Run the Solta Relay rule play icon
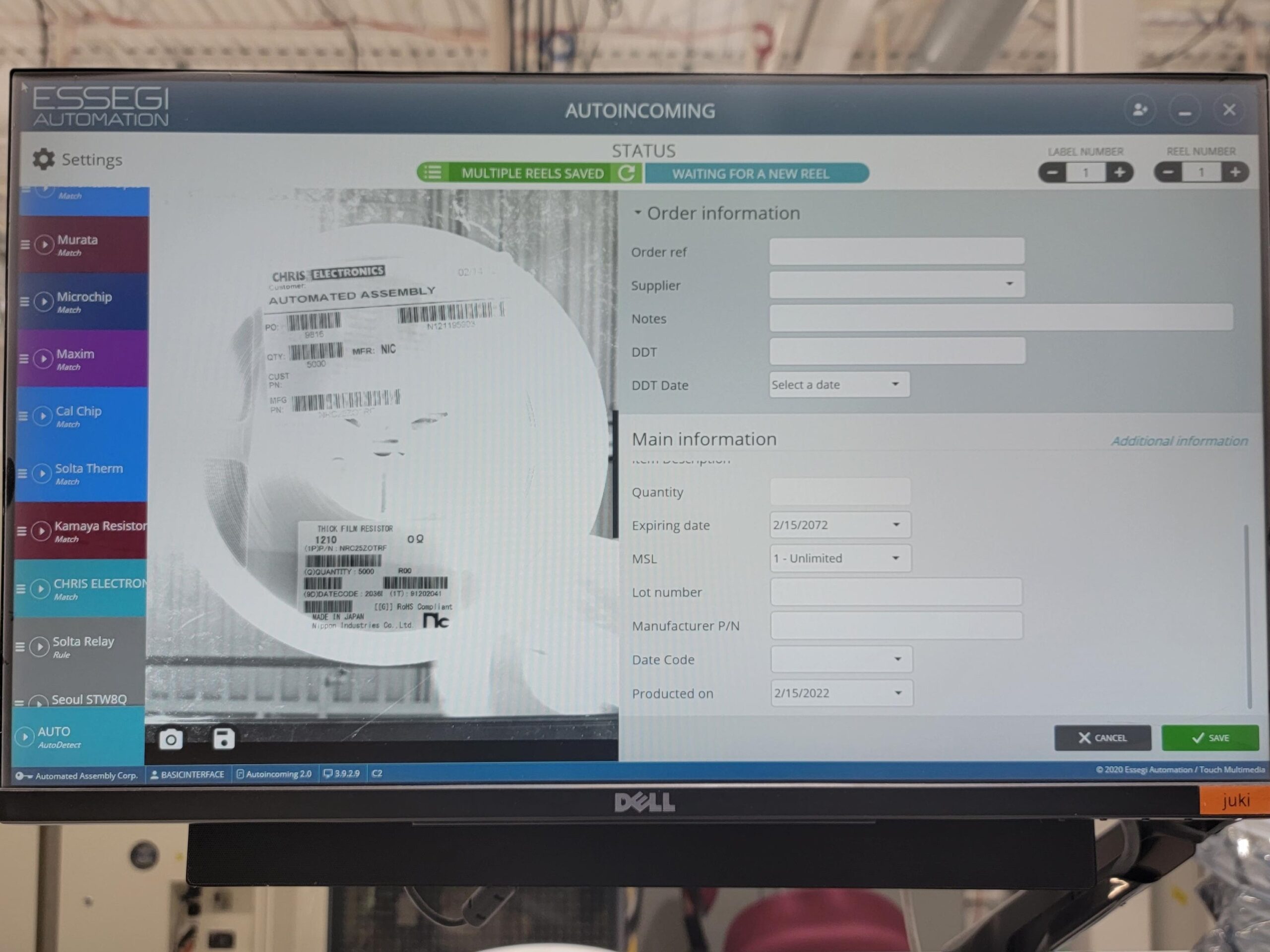The height and width of the screenshot is (952, 1270). (x=39, y=647)
